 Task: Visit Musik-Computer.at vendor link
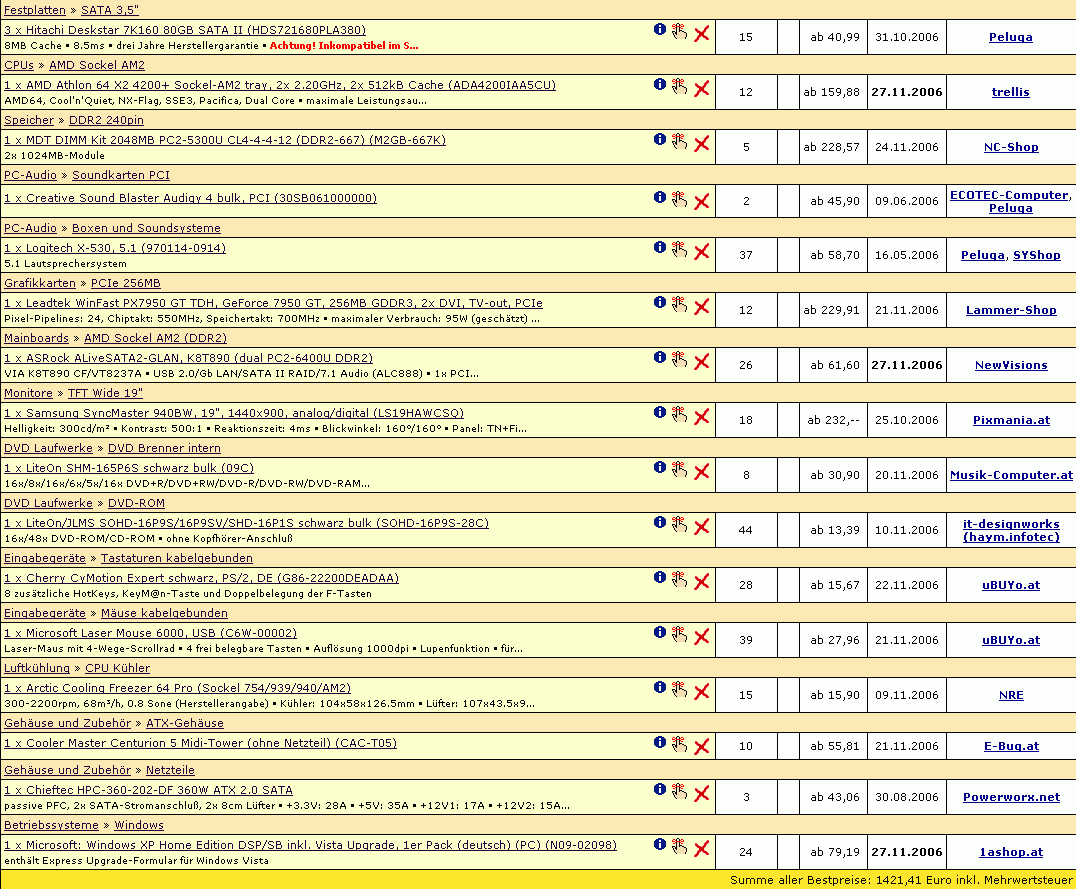tap(1011, 475)
